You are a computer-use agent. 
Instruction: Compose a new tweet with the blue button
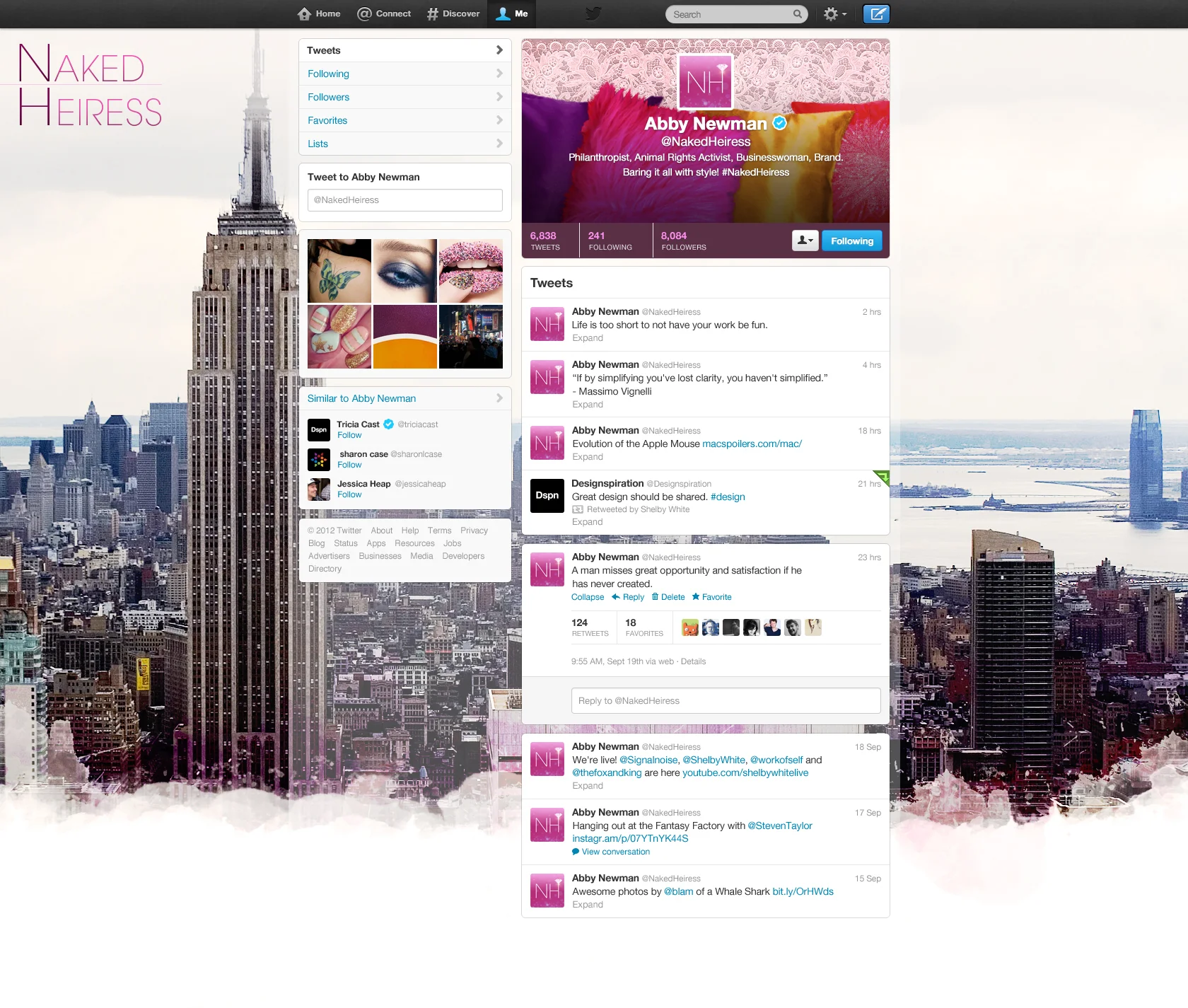tap(876, 14)
